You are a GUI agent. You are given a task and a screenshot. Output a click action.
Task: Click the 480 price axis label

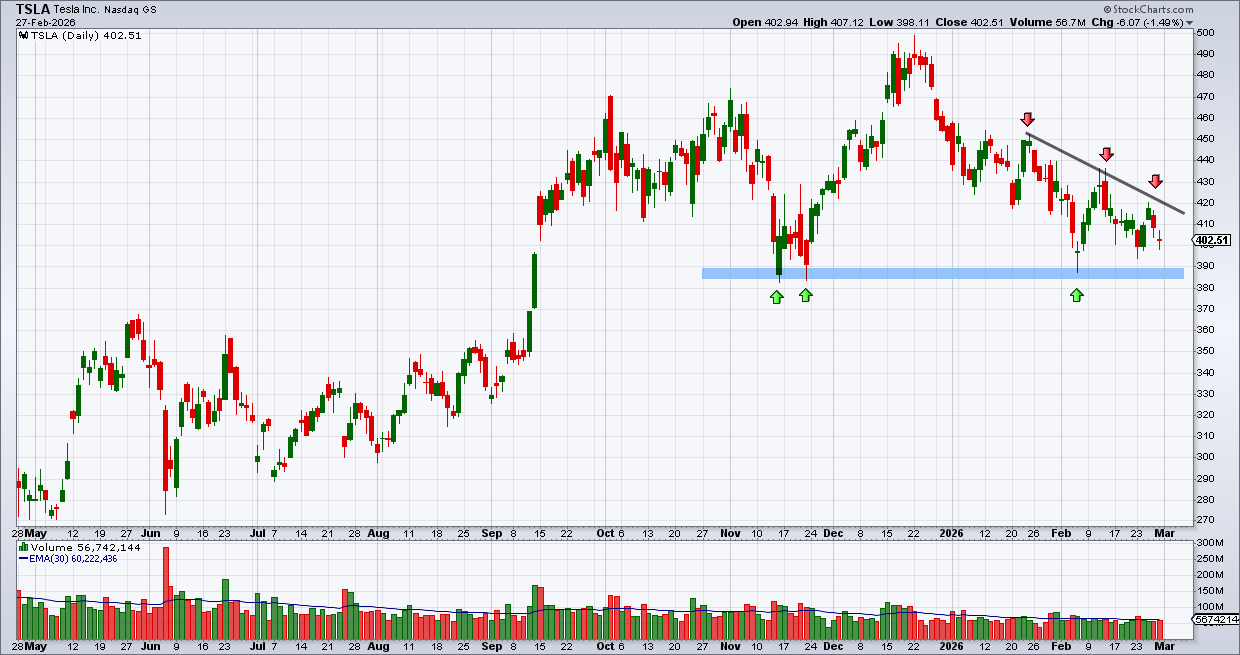click(1206, 75)
